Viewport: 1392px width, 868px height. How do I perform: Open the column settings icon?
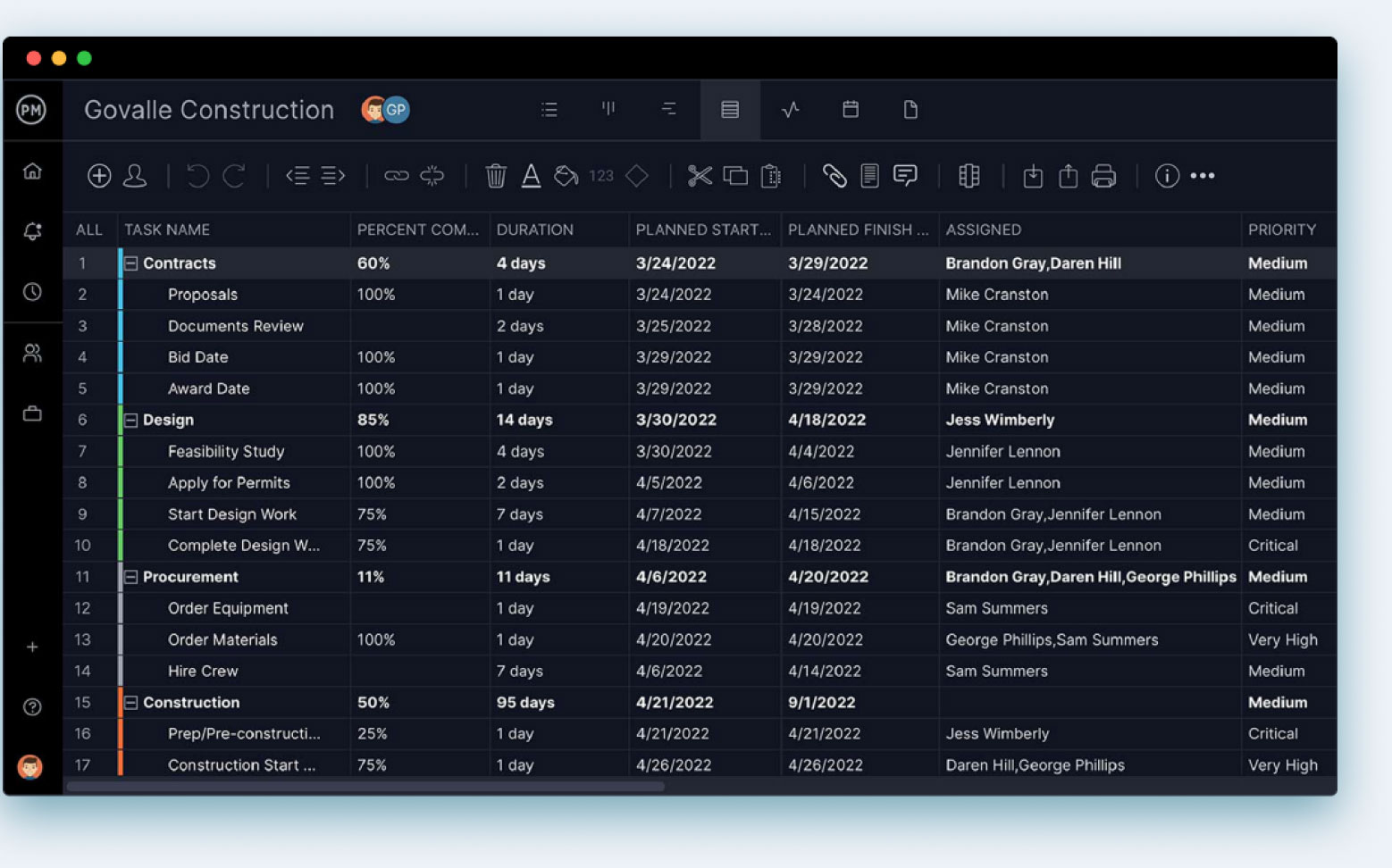coord(969,176)
